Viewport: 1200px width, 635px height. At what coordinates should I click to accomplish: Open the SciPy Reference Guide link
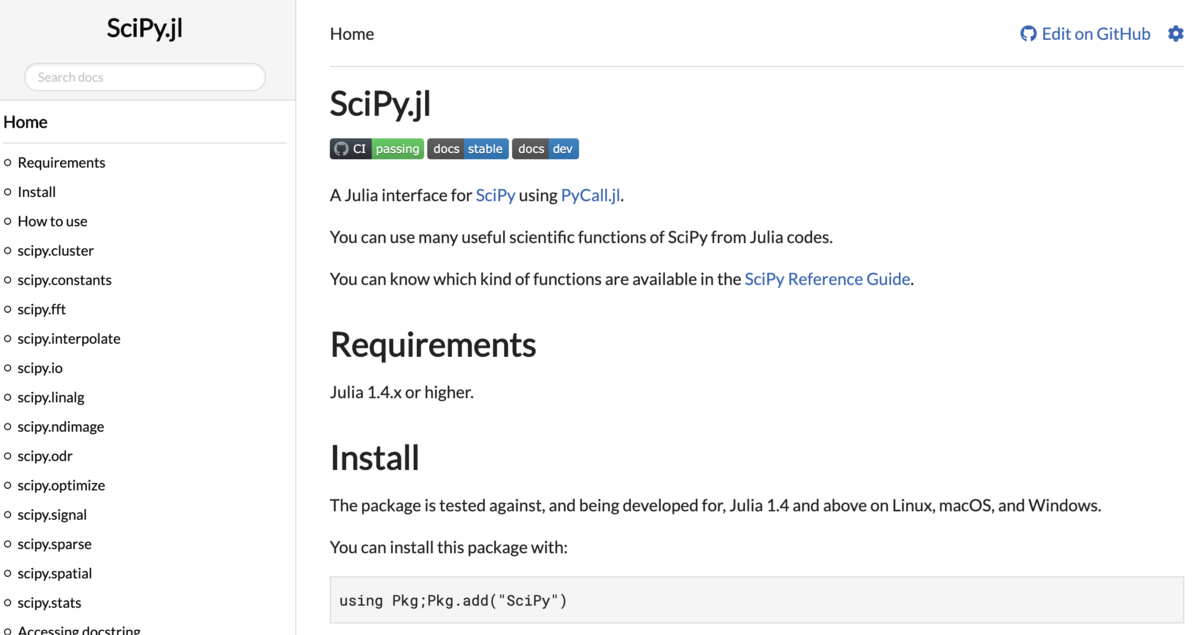pos(827,279)
